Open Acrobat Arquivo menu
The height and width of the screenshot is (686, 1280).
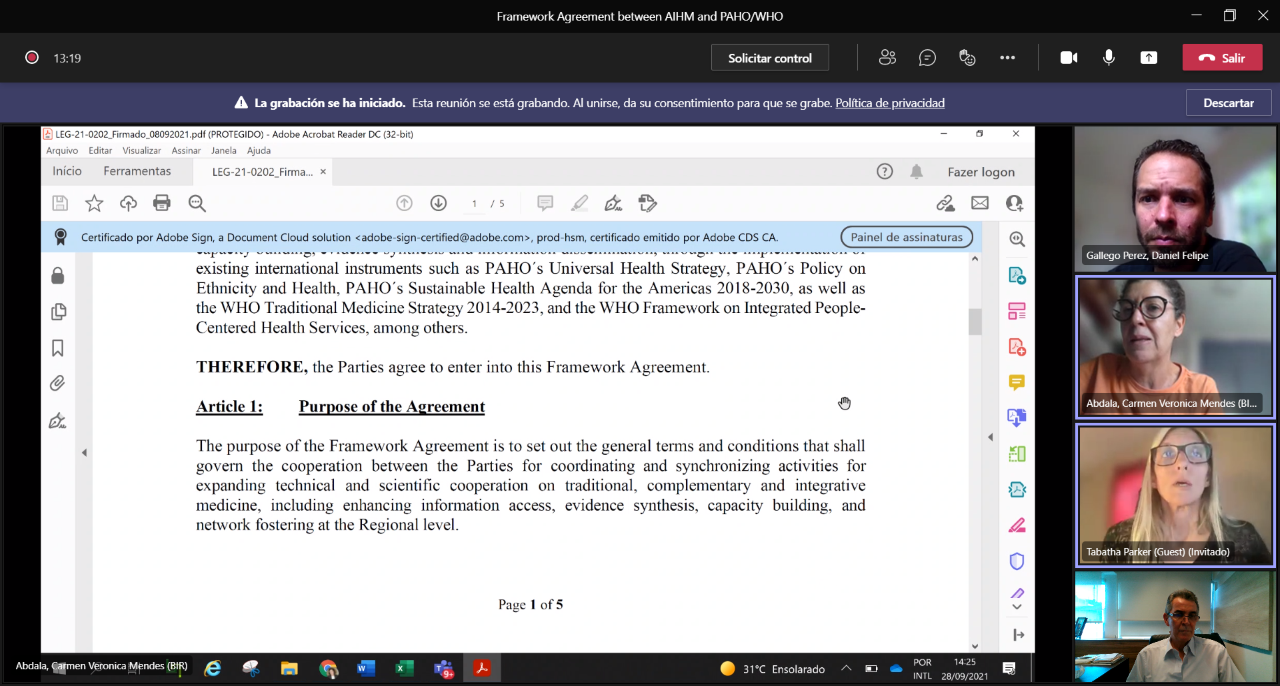[62, 151]
